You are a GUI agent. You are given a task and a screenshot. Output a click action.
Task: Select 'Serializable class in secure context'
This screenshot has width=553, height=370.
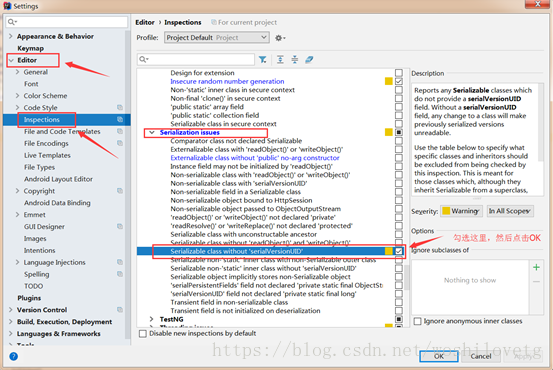click(x=223, y=124)
